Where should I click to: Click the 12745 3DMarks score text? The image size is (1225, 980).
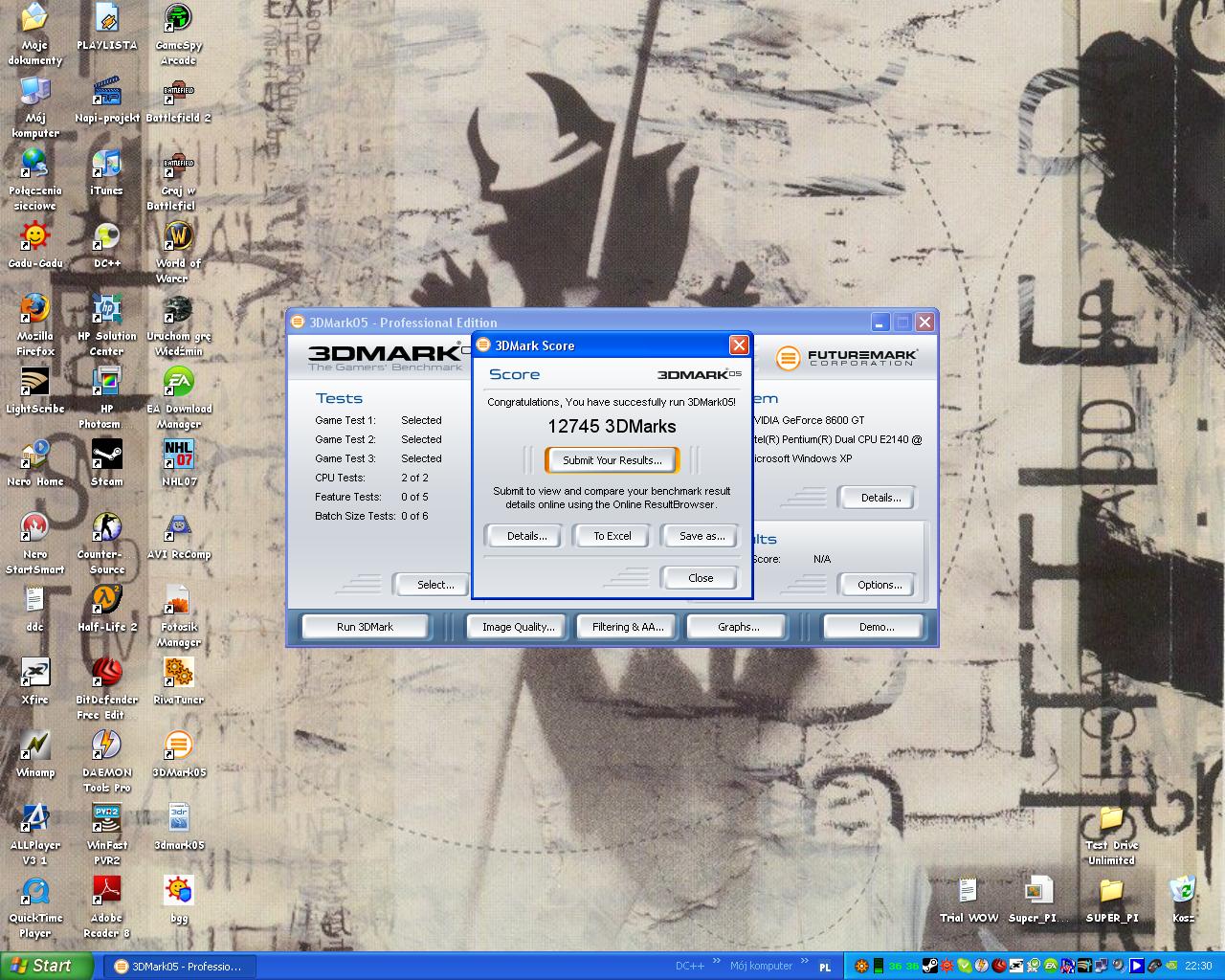pyautogui.click(x=612, y=427)
